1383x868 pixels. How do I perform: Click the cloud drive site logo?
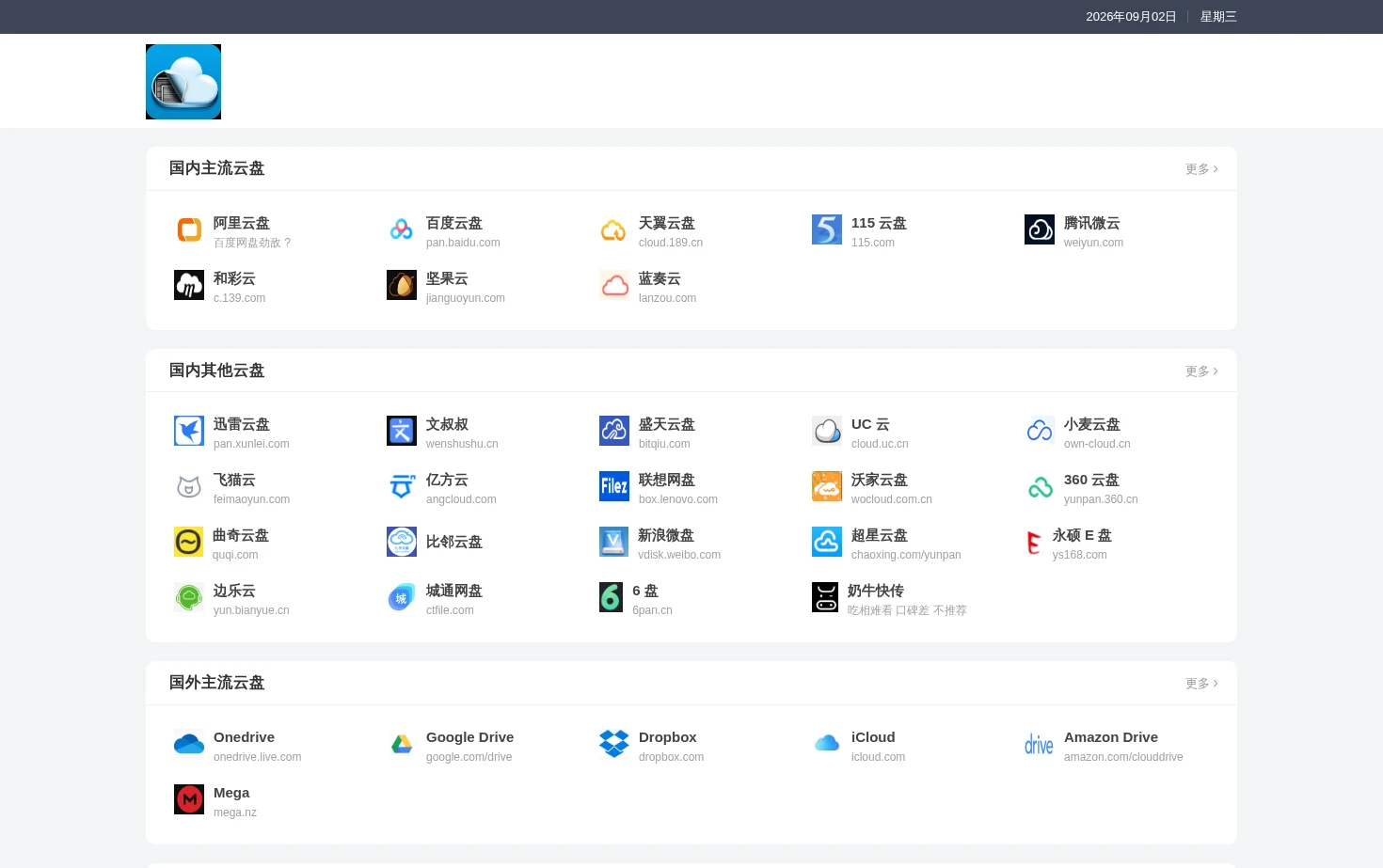click(183, 82)
